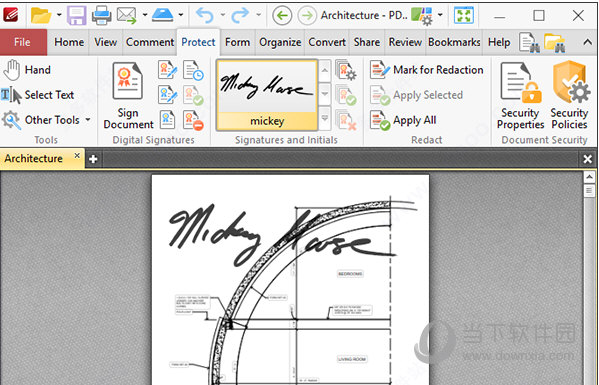Viewport: 599px width, 385px height.
Task: Click Apply All redactions button
Action: point(403,120)
